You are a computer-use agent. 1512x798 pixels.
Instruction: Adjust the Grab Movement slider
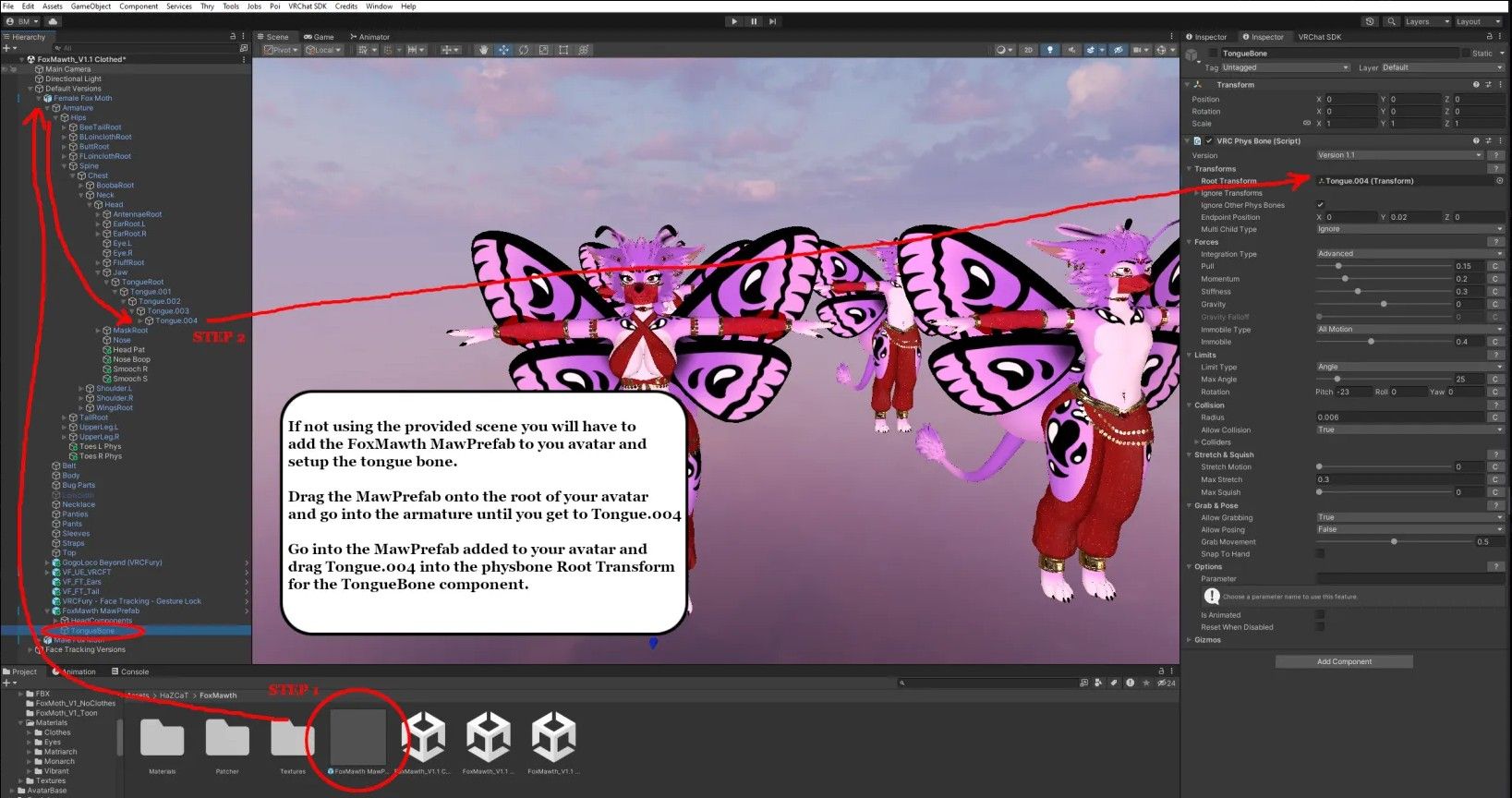(1394, 542)
